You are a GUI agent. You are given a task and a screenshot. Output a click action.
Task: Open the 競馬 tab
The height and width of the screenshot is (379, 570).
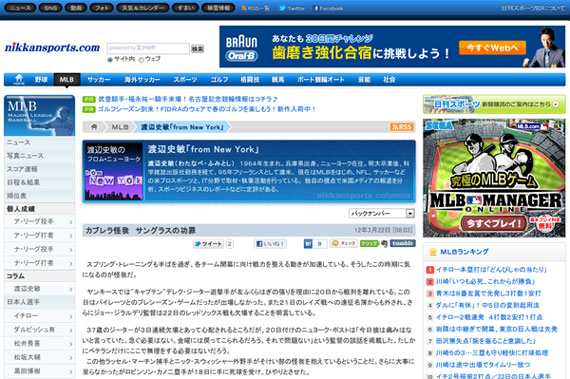tap(278, 80)
